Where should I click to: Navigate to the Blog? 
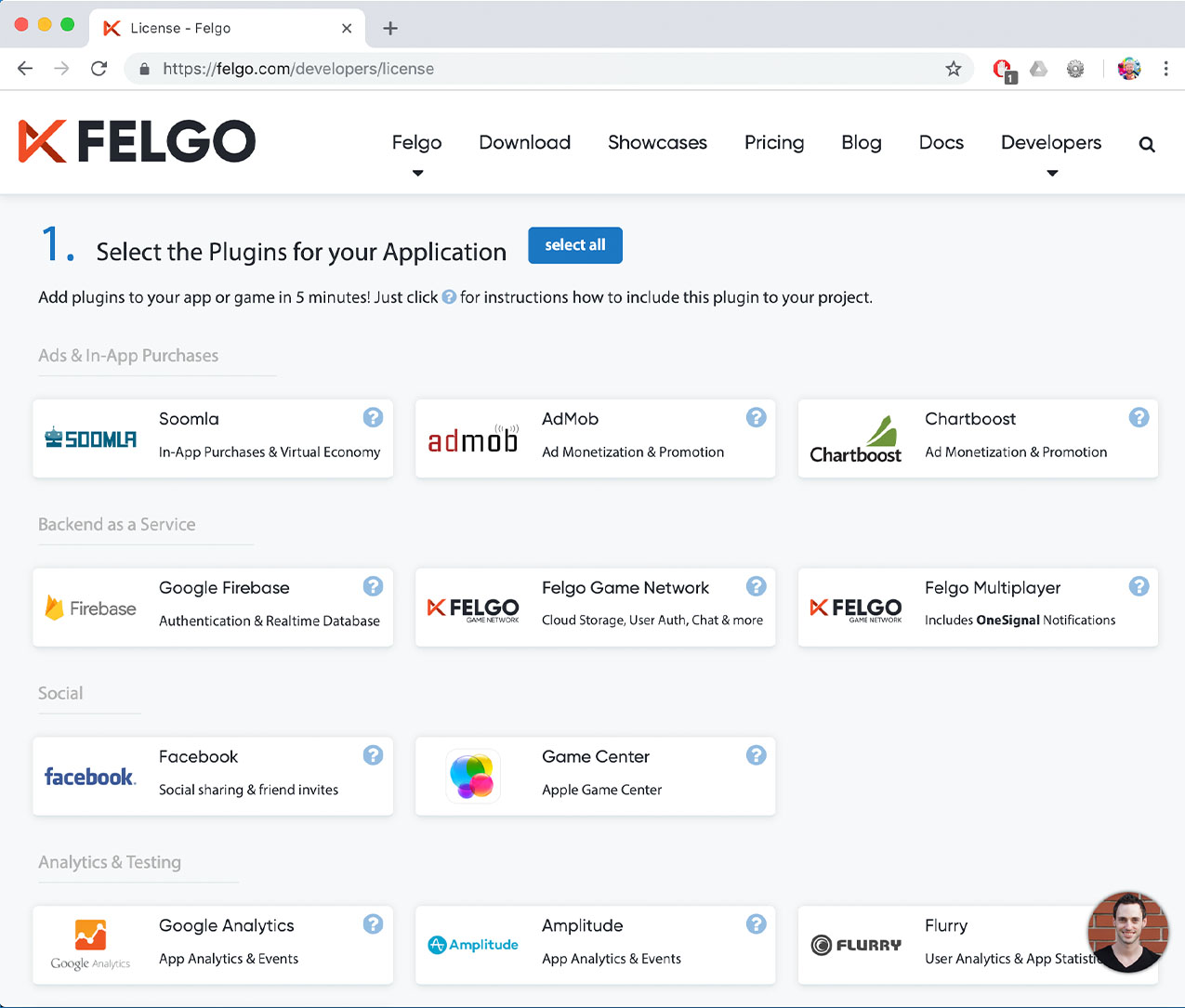pyautogui.click(x=862, y=142)
